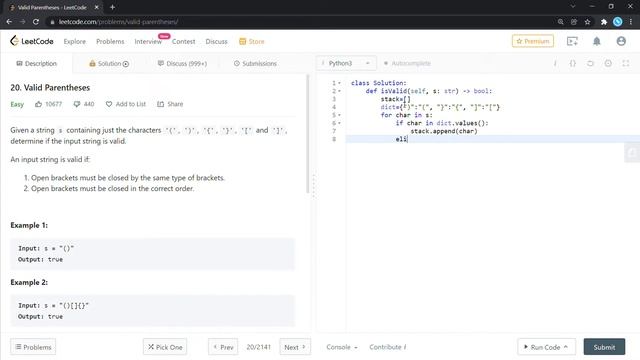Go to Next problem
The width and height of the screenshot is (640, 360).
pyautogui.click(x=295, y=347)
